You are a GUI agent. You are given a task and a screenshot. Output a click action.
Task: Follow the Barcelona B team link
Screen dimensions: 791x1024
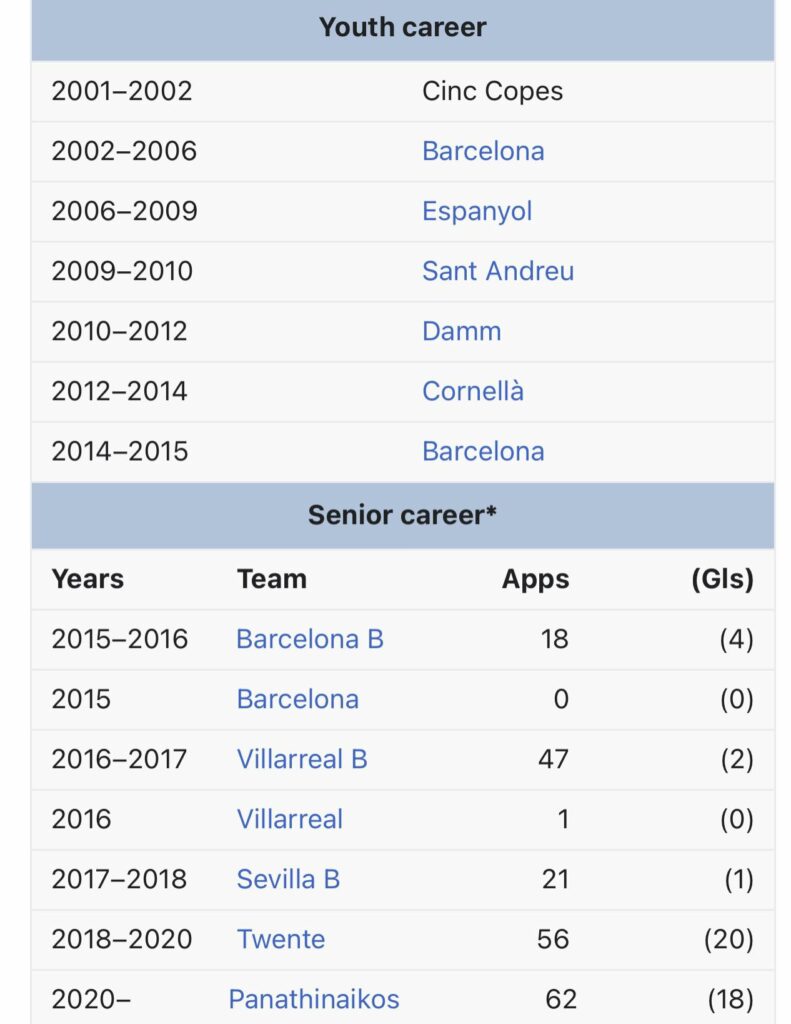(x=310, y=639)
